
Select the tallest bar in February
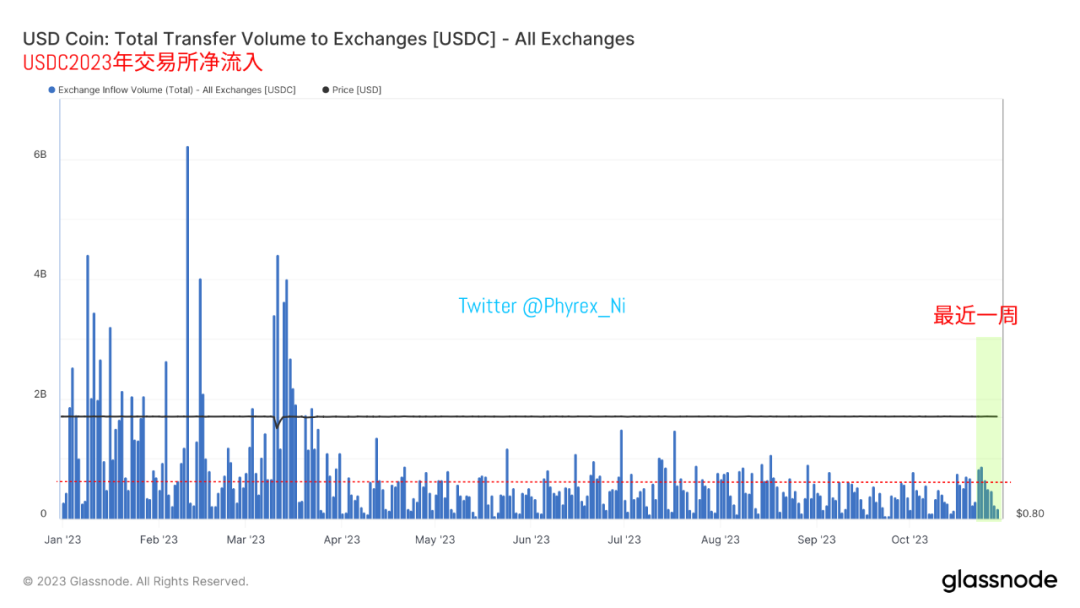point(187,332)
